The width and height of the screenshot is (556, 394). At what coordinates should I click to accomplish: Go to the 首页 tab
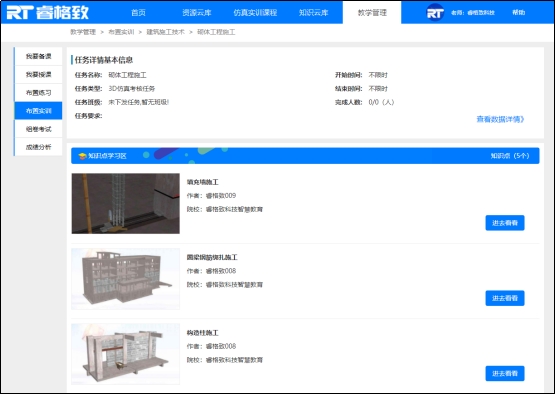pyautogui.click(x=138, y=12)
